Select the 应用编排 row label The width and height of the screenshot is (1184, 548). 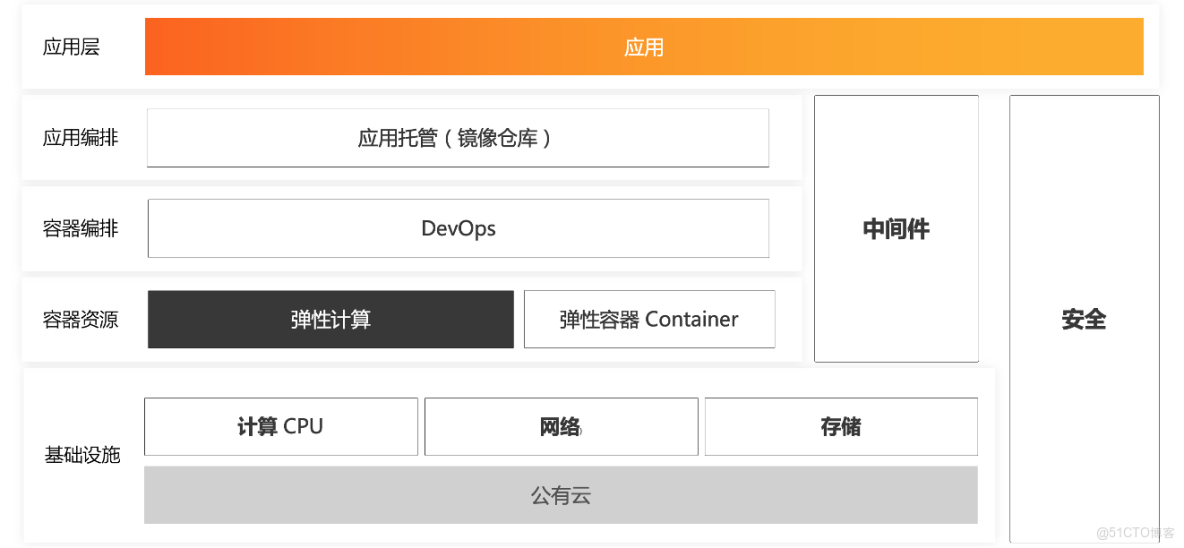coord(80,138)
